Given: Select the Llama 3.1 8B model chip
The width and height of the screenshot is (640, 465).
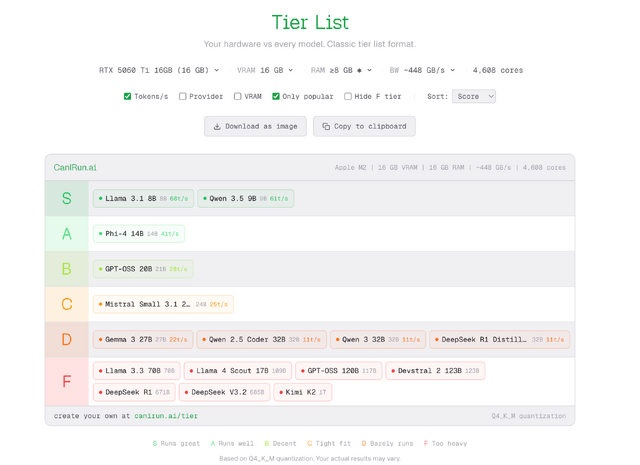Looking at the screenshot, I should click(143, 199).
